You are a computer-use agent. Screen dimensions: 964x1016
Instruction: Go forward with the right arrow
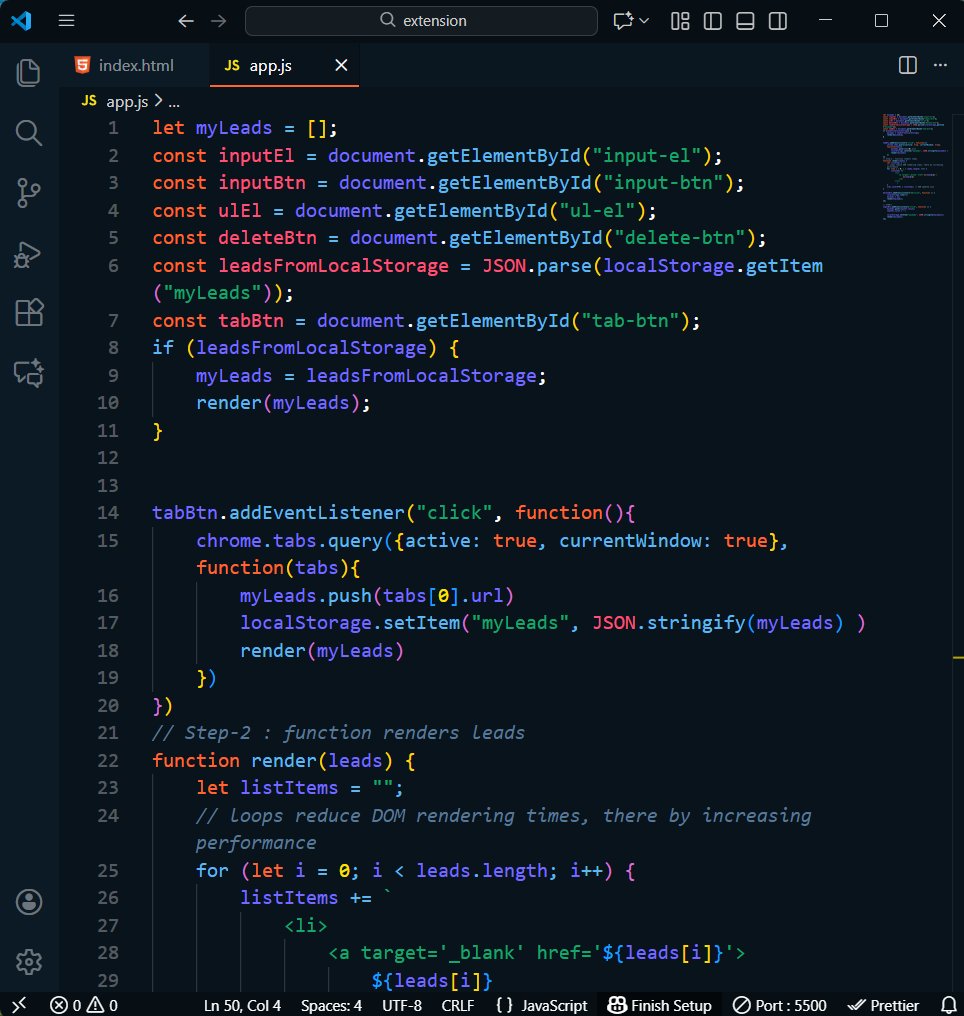pyautogui.click(x=219, y=21)
